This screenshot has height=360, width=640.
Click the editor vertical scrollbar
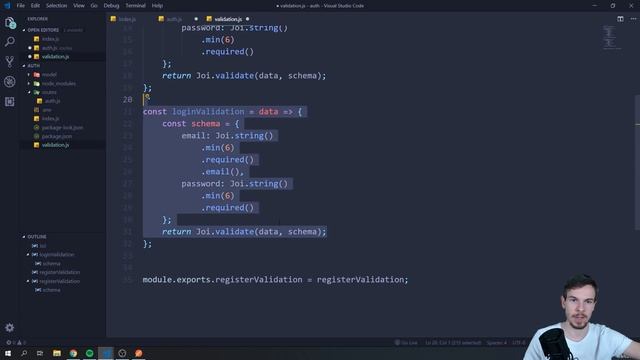point(637,163)
